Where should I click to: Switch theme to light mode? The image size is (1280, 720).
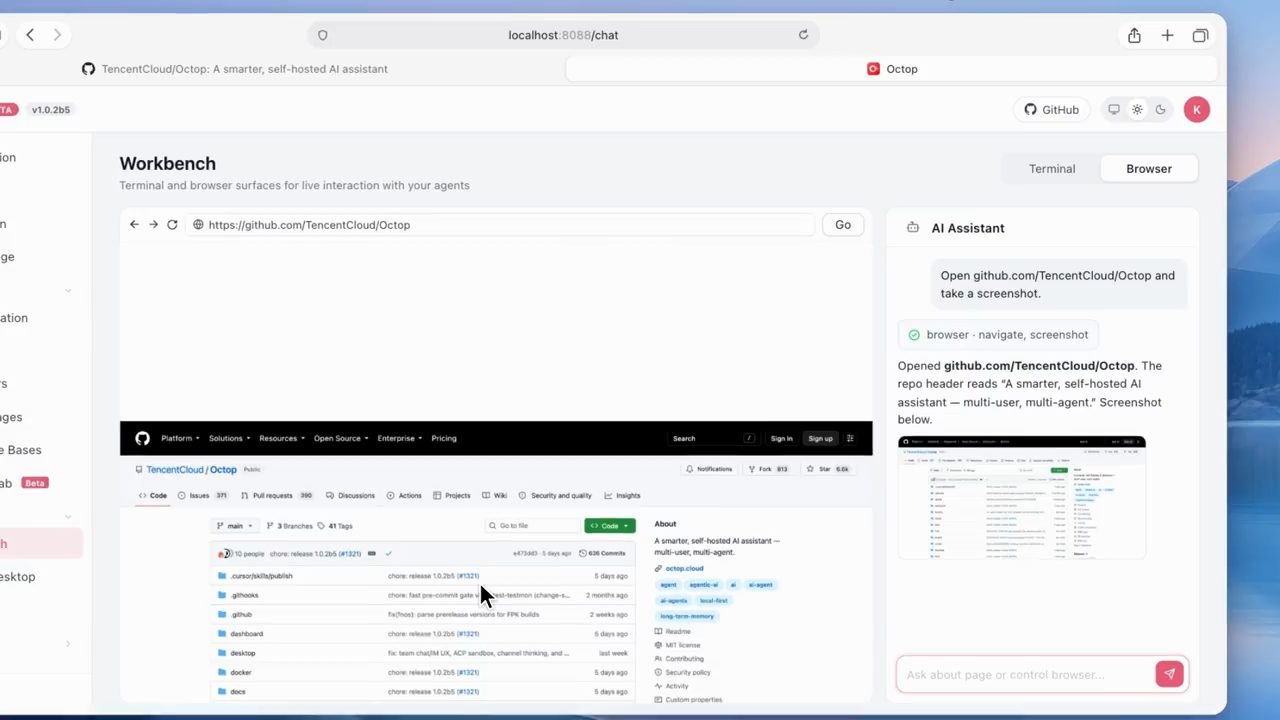tap(1137, 110)
